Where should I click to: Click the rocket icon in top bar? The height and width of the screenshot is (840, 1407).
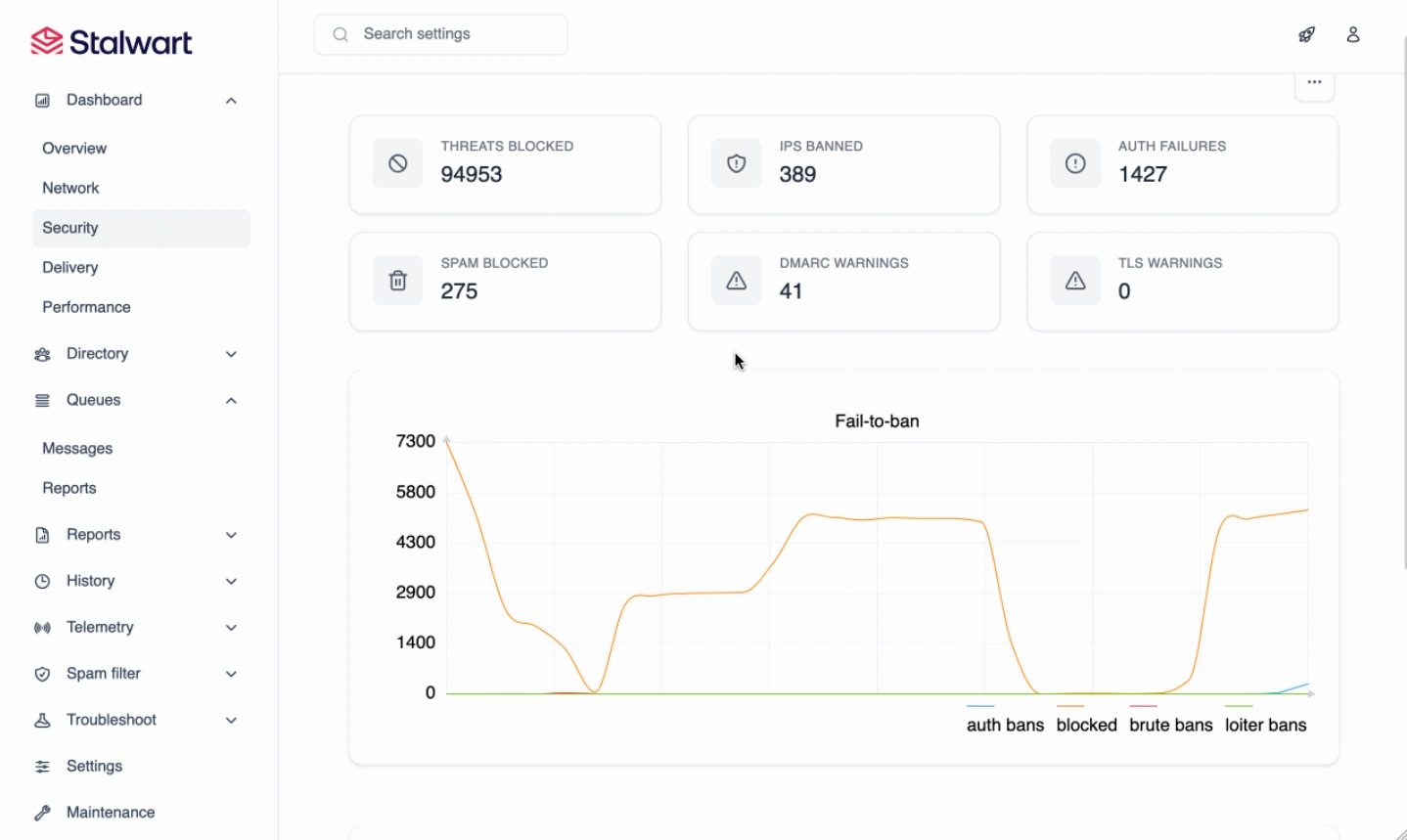point(1306,34)
